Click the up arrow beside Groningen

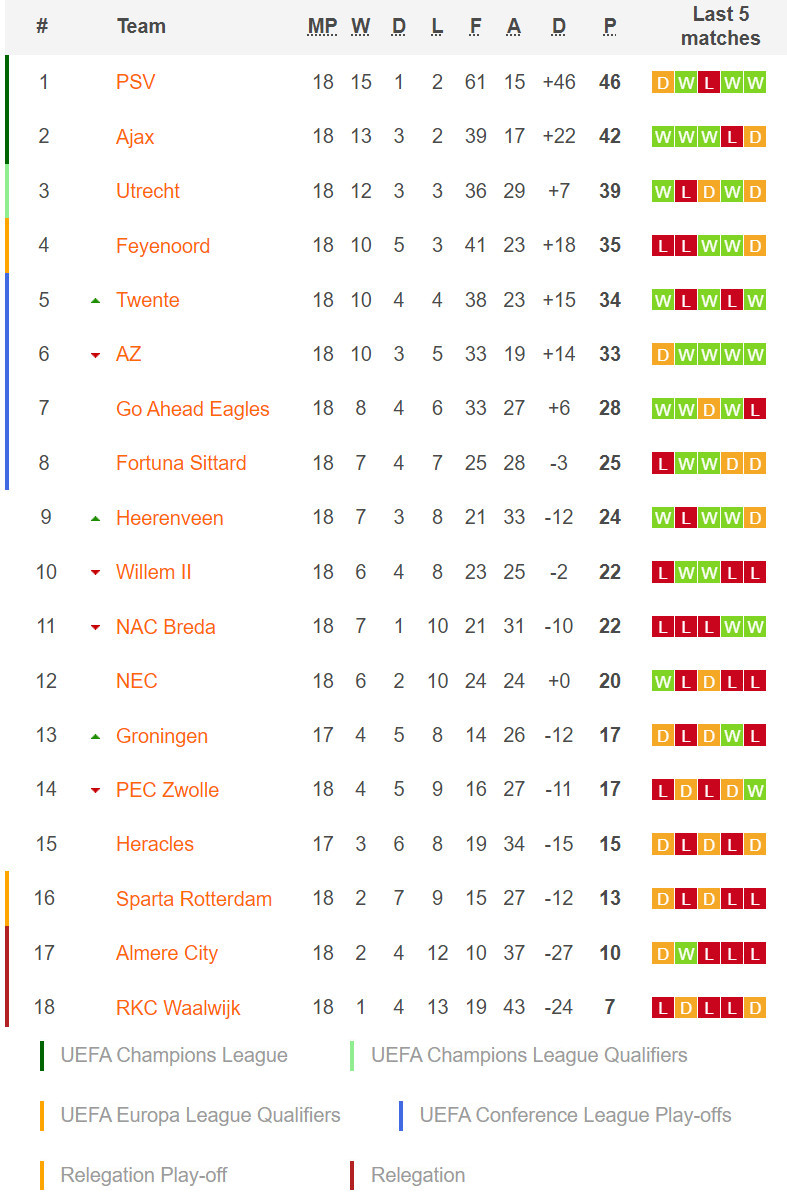point(96,736)
